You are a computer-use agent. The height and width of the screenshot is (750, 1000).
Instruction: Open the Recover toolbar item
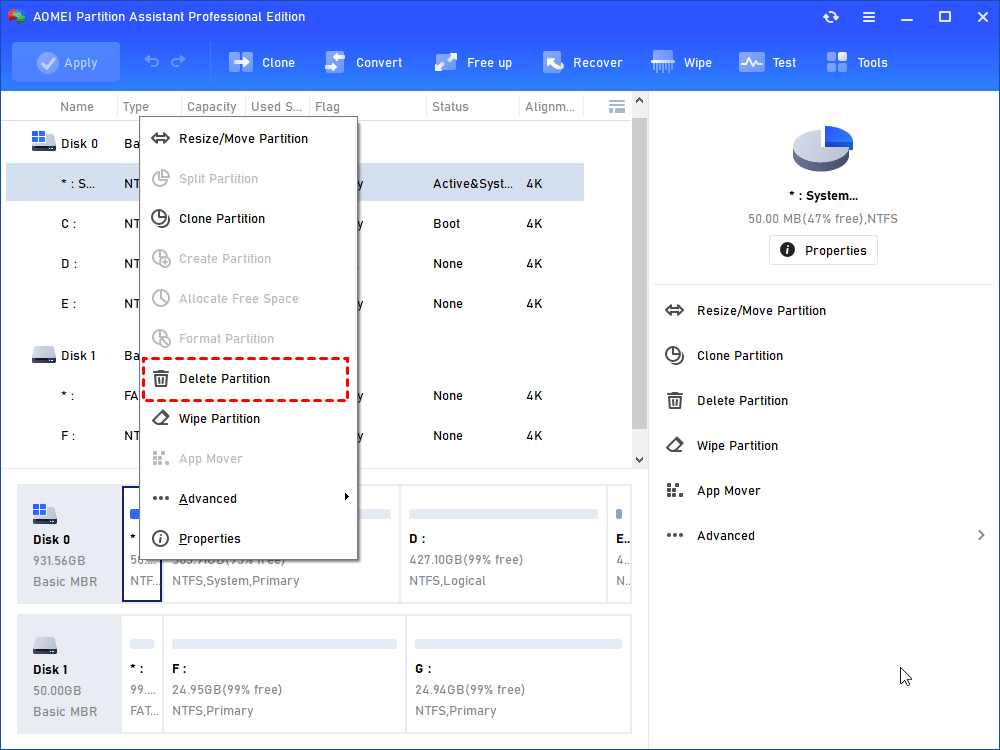click(582, 62)
